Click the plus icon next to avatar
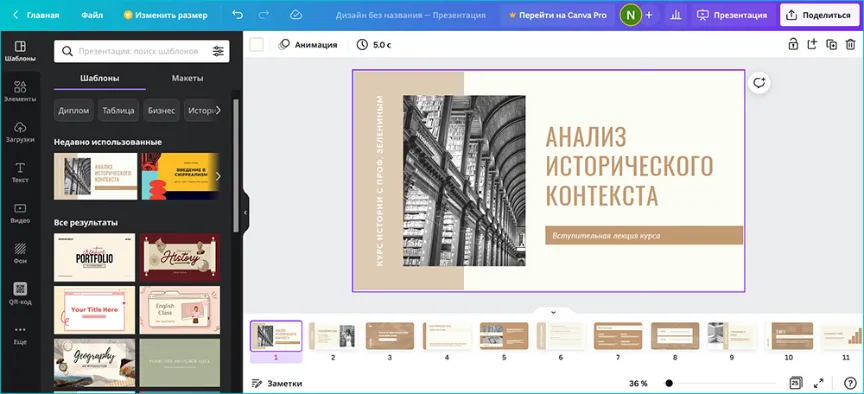The width and height of the screenshot is (864, 394). (649, 15)
